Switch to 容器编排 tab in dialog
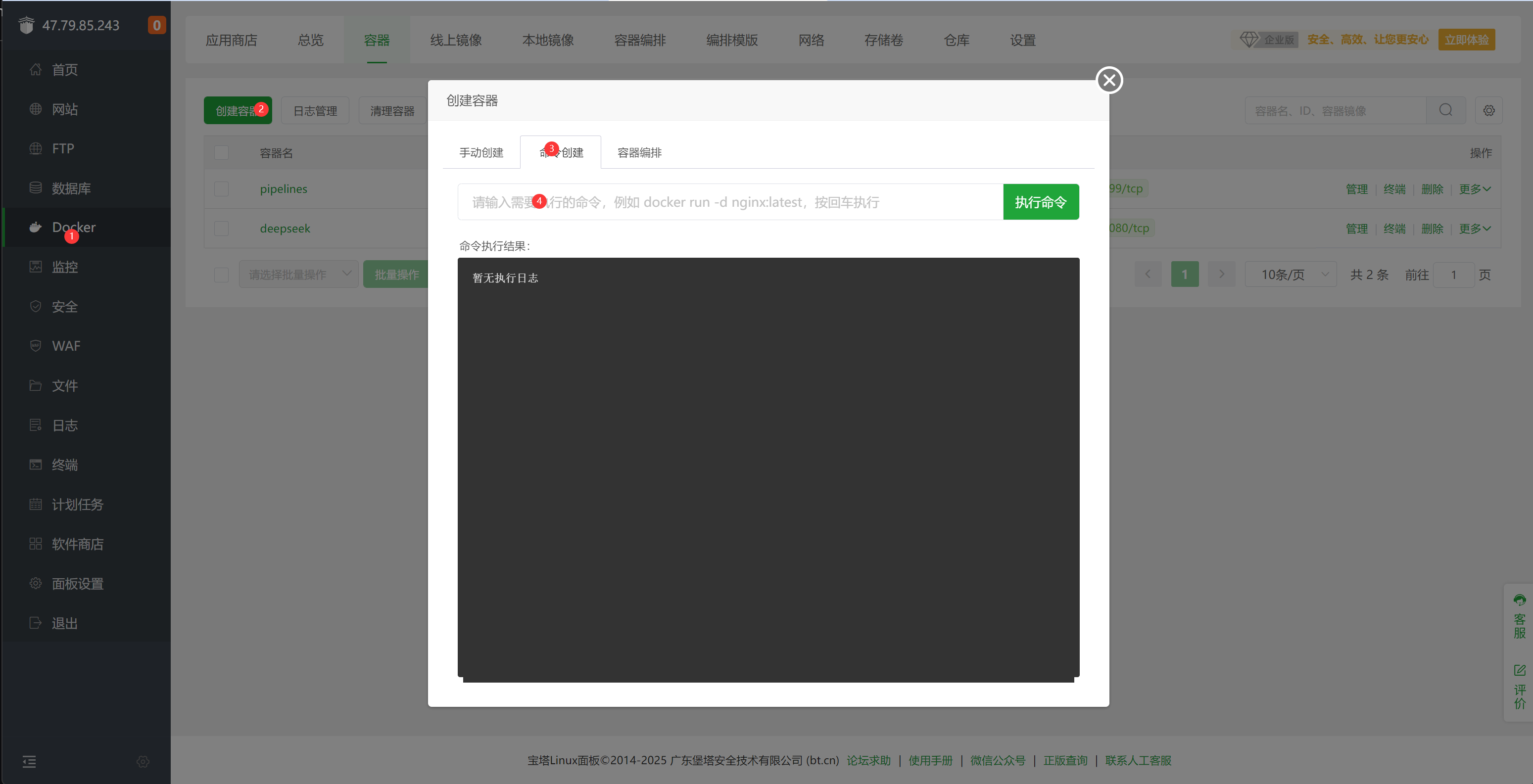Screen dimensions: 1533x784 639,153
